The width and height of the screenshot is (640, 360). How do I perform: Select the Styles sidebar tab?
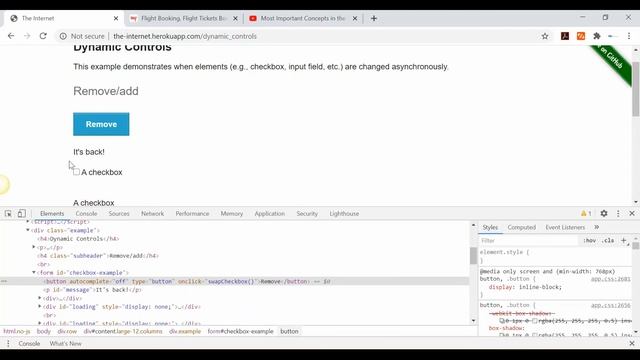[490, 227]
